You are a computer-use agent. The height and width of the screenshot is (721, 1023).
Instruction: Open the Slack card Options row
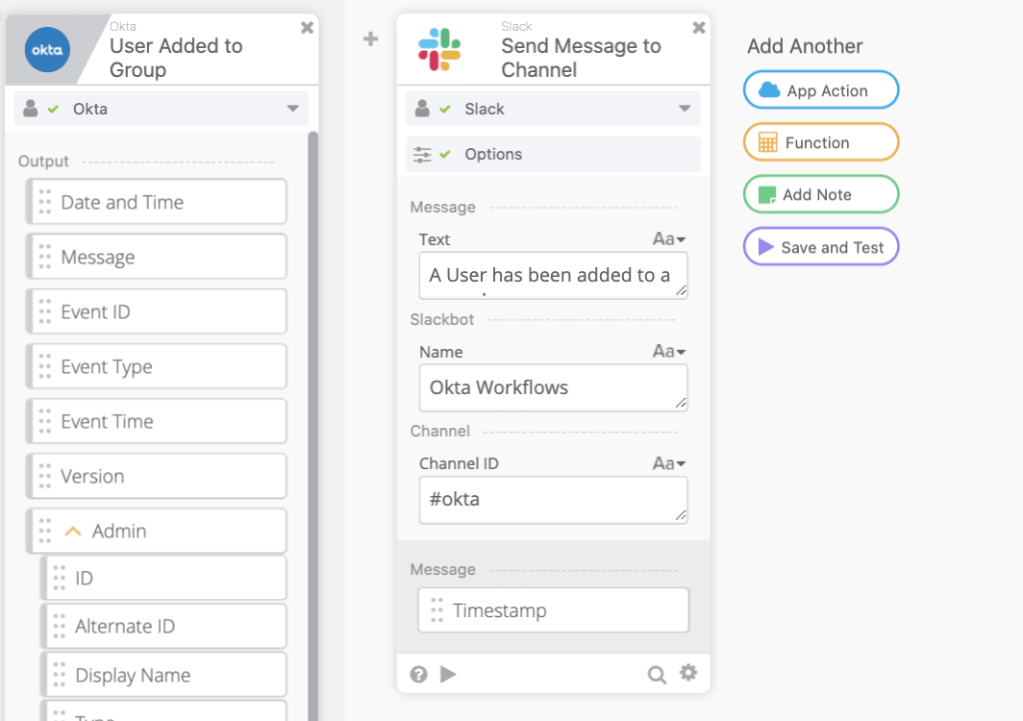tap(553, 154)
